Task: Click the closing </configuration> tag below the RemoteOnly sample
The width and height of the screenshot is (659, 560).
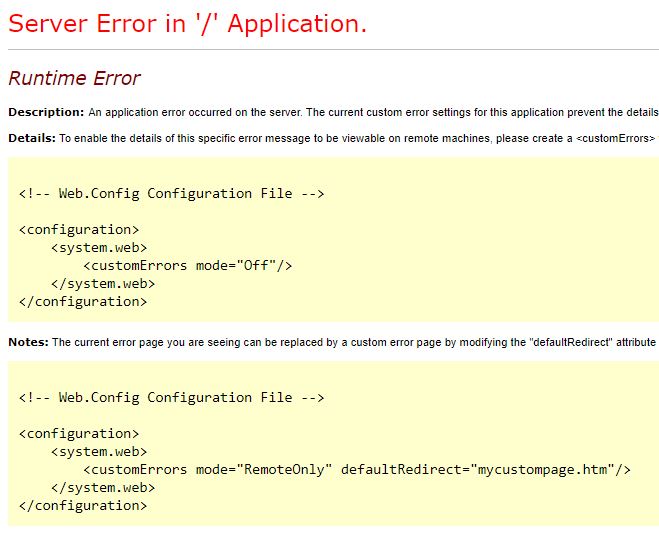Action: pos(83,505)
